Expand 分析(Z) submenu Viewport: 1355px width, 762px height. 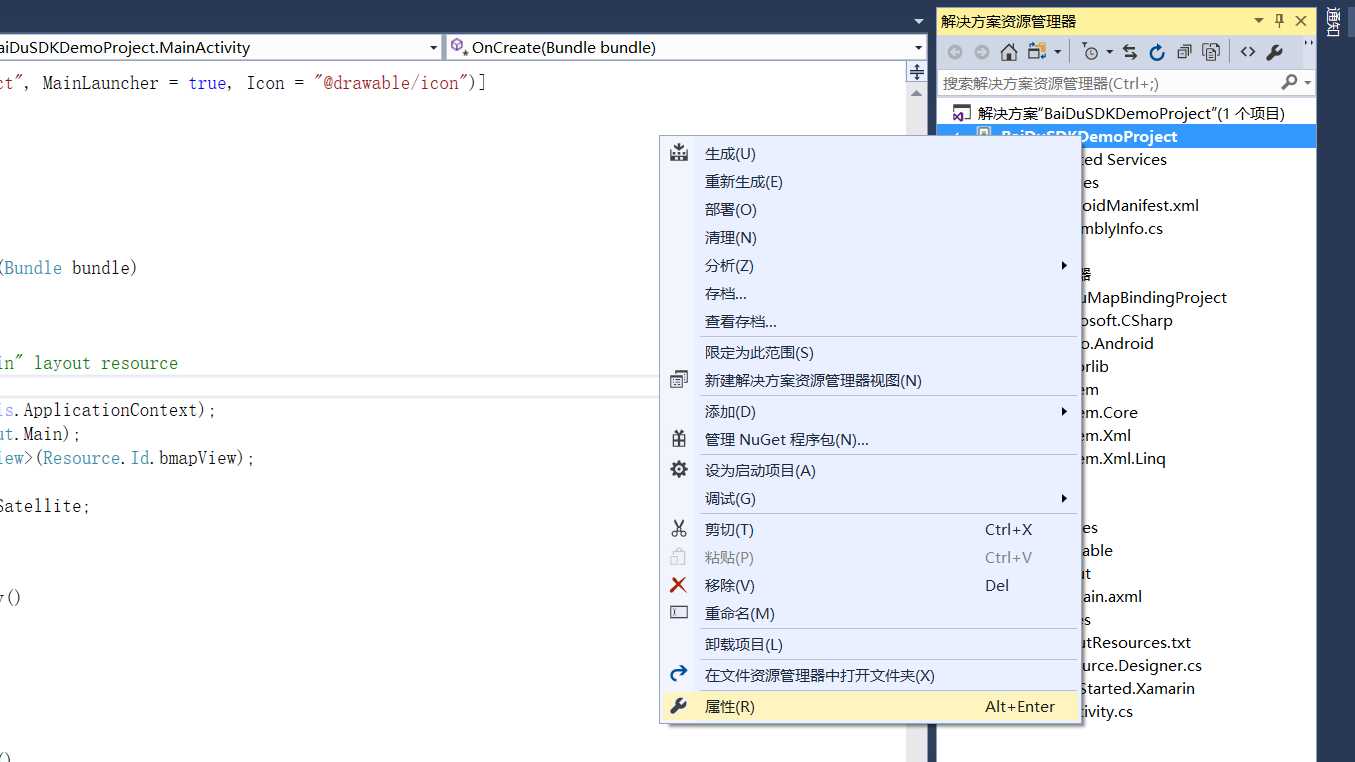pyautogui.click(x=868, y=266)
